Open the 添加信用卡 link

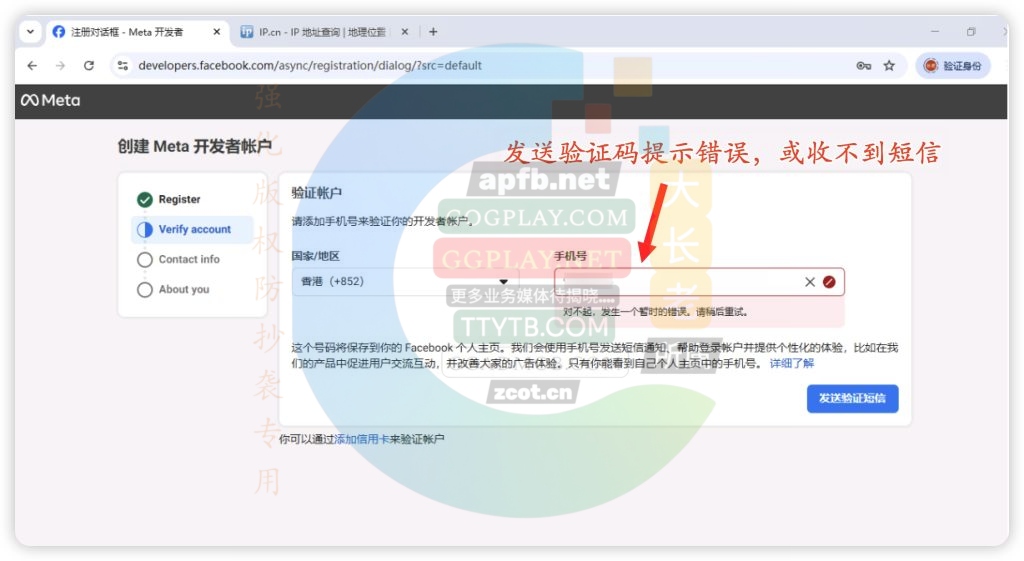[x=361, y=439]
